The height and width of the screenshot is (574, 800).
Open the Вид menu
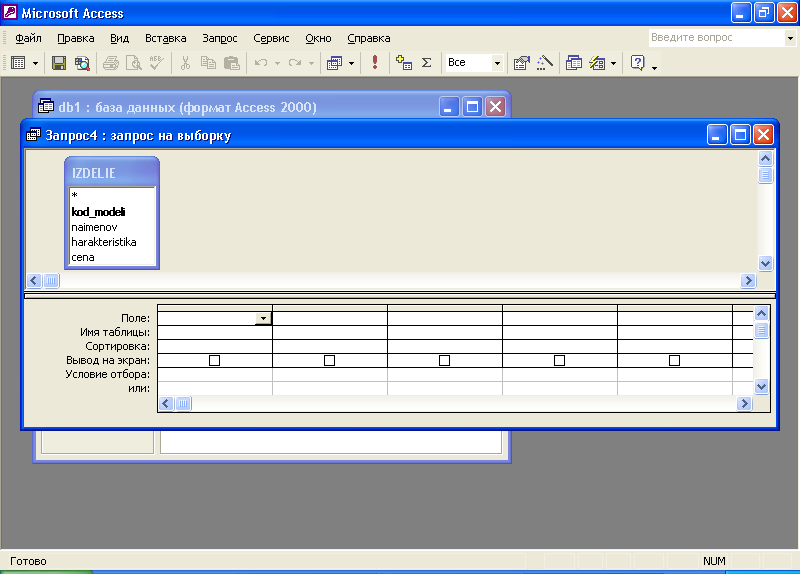coord(119,38)
